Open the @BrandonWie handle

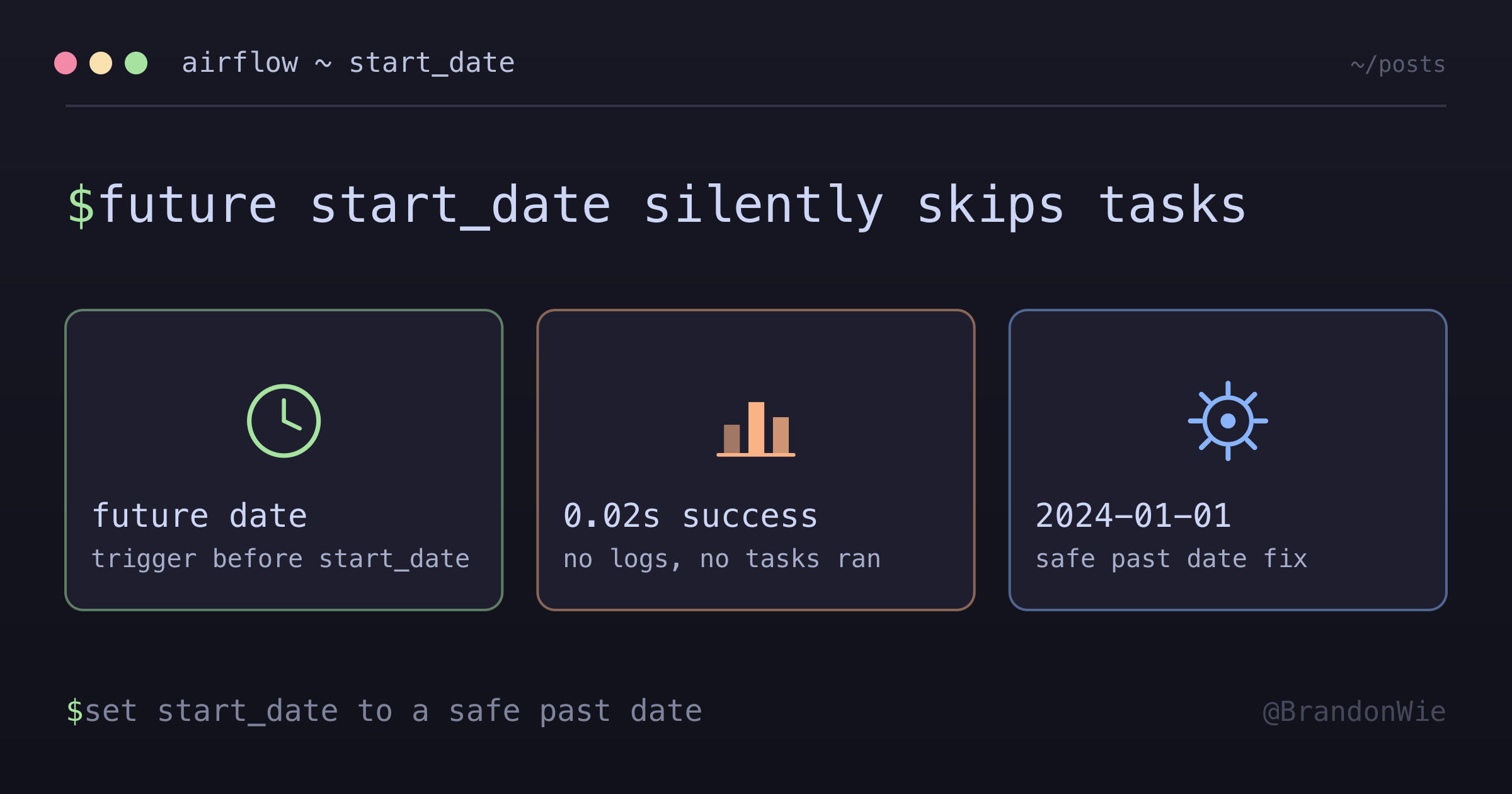[x=1354, y=711]
